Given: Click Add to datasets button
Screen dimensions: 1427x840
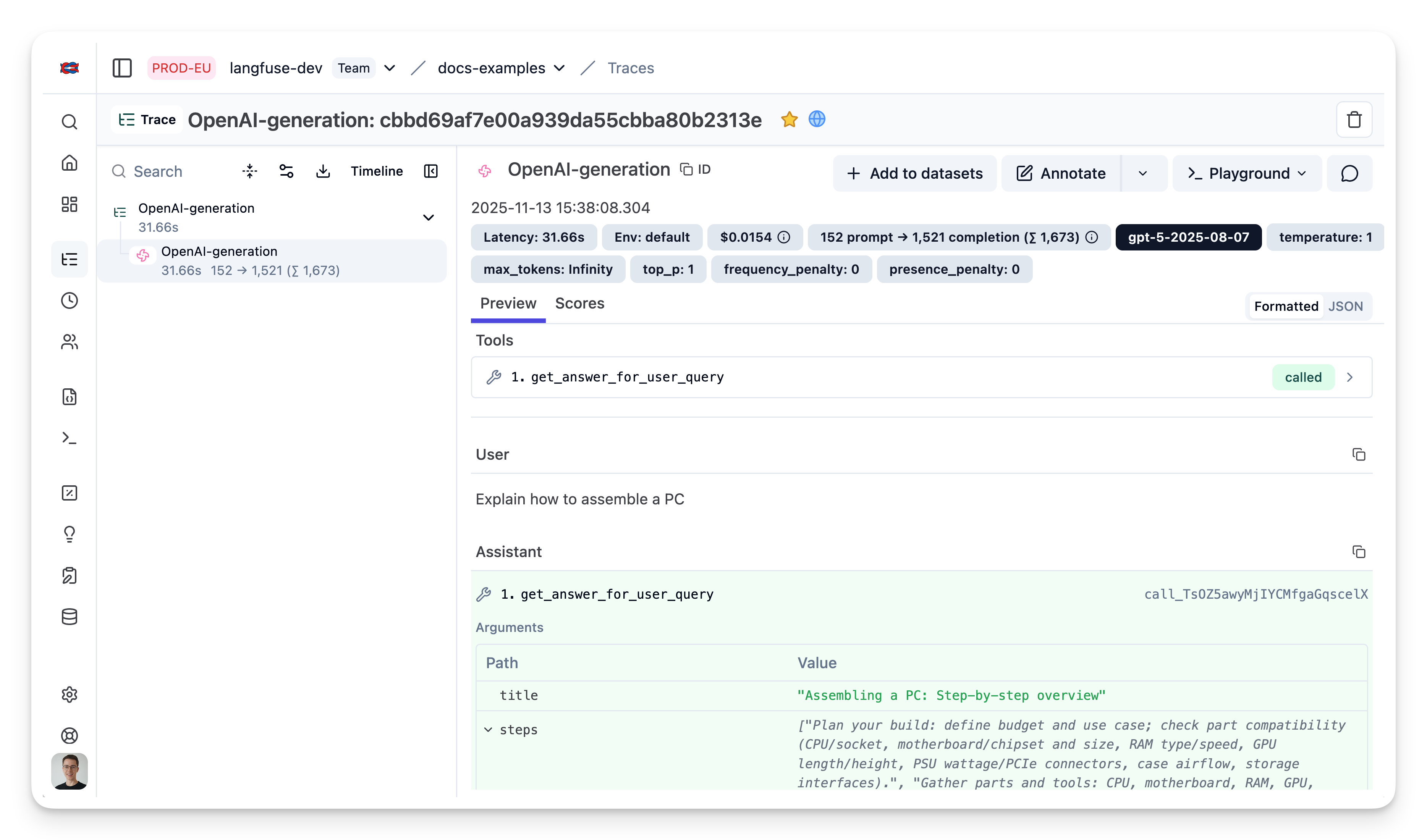Looking at the screenshot, I should click(x=914, y=173).
